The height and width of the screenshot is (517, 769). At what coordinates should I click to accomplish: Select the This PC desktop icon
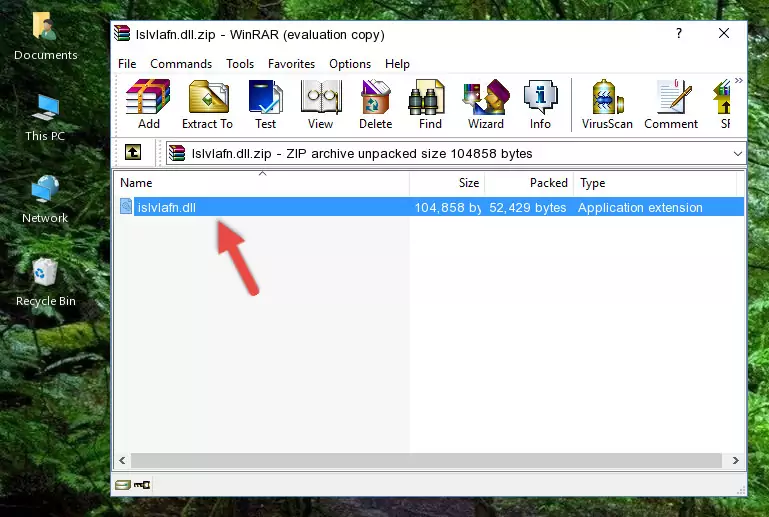click(45, 118)
